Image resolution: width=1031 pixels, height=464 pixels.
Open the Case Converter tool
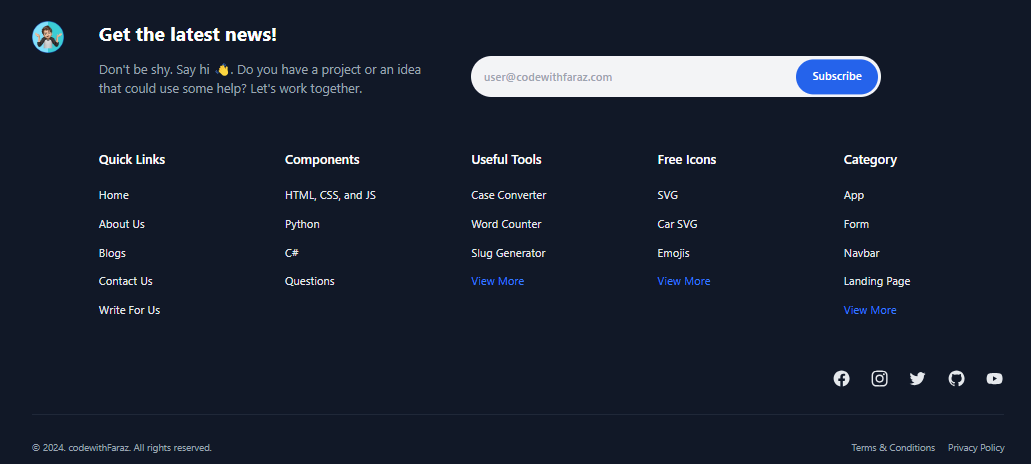(509, 195)
